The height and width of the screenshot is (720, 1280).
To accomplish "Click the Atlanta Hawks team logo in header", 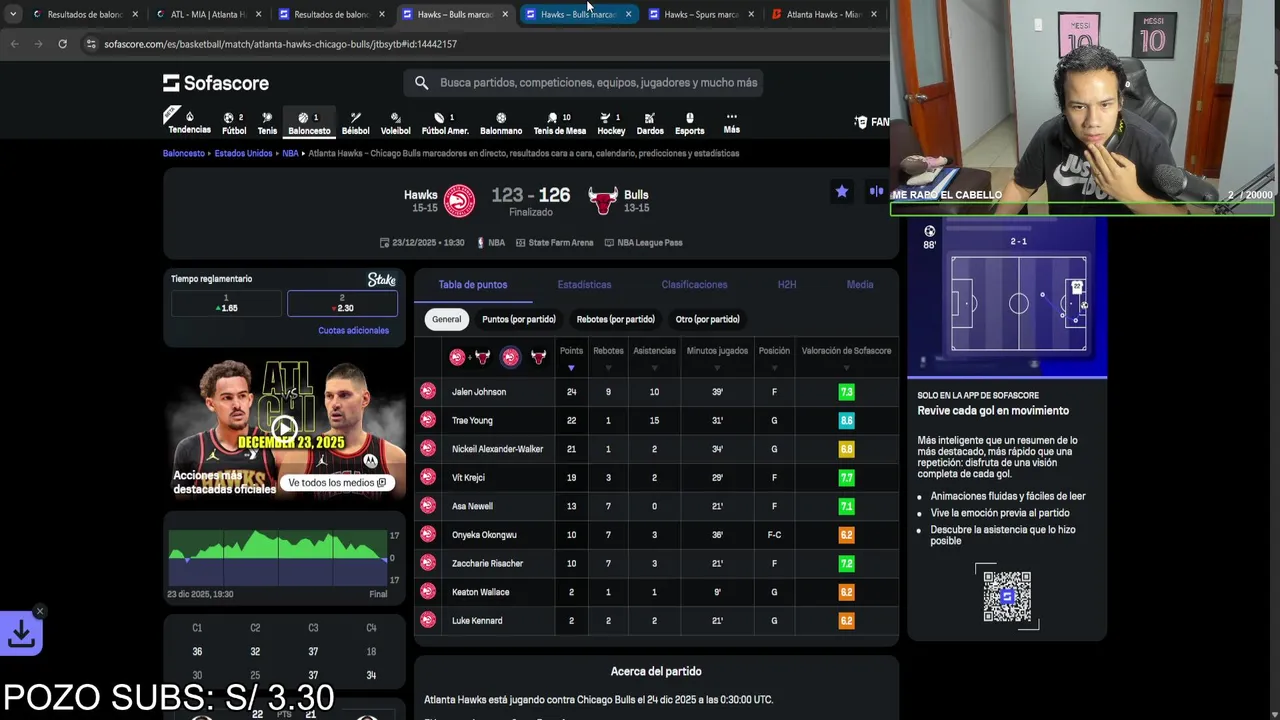I will [459, 201].
